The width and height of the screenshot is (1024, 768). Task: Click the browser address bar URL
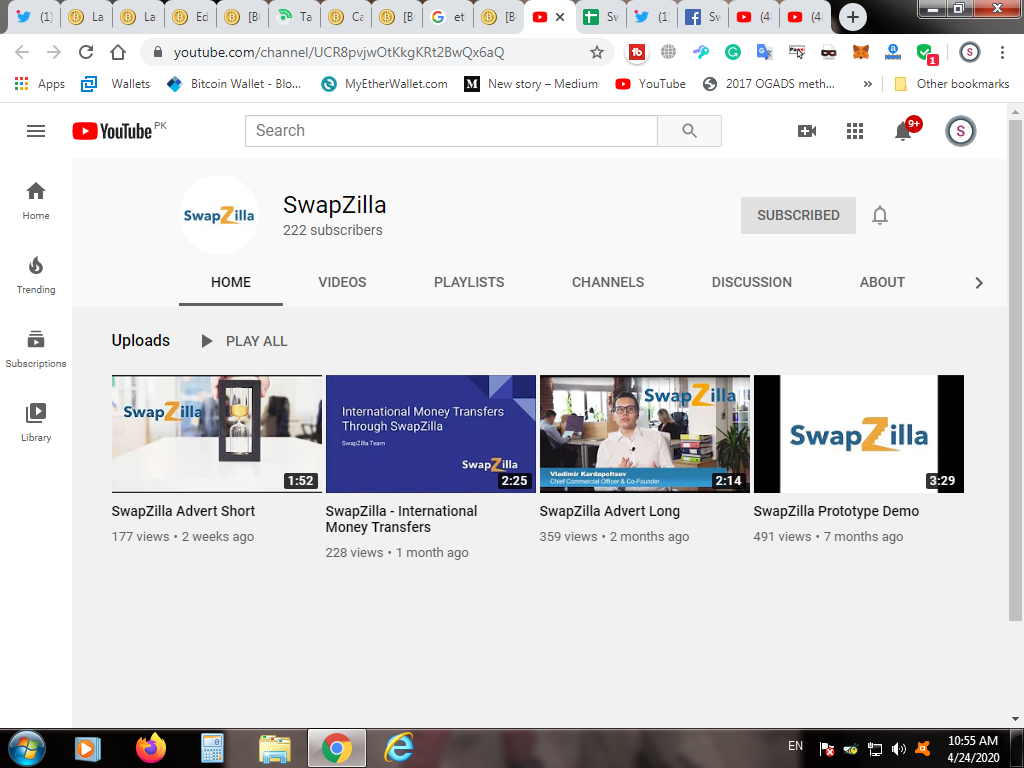pos(338,52)
